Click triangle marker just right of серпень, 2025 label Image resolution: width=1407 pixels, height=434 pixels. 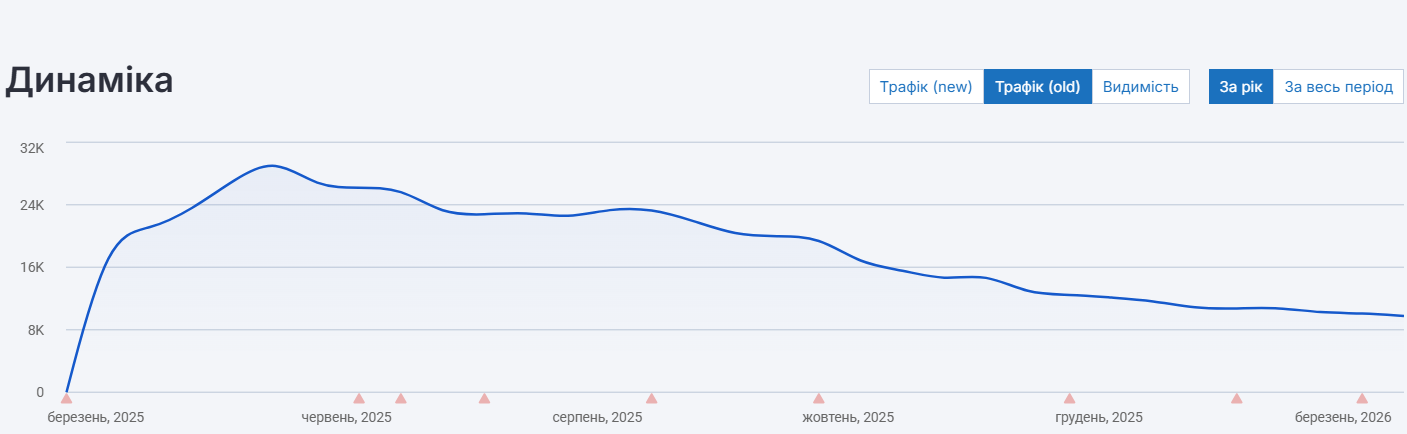651,398
